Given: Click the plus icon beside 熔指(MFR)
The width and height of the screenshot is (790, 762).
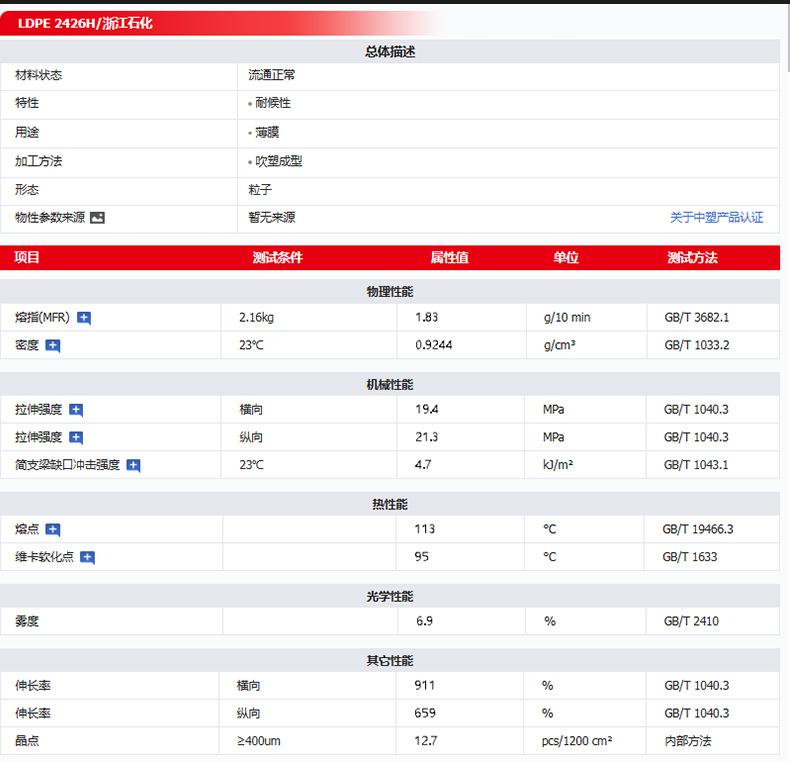Looking at the screenshot, I should 84,318.
